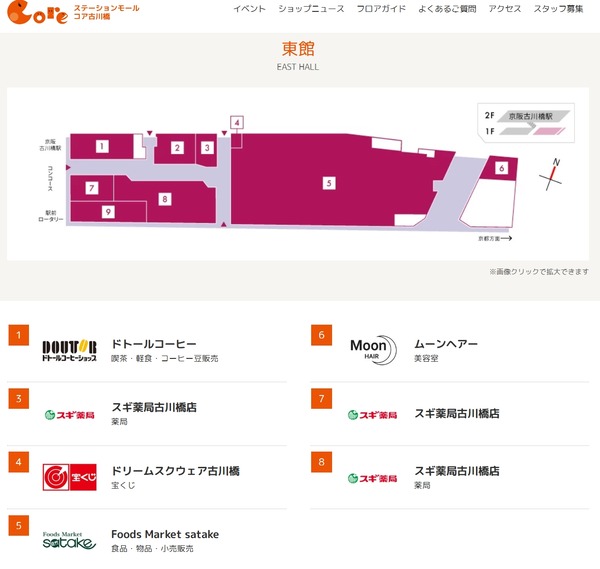Click orange number badge 6
Viewport: 600px width, 569px height.
click(321, 335)
